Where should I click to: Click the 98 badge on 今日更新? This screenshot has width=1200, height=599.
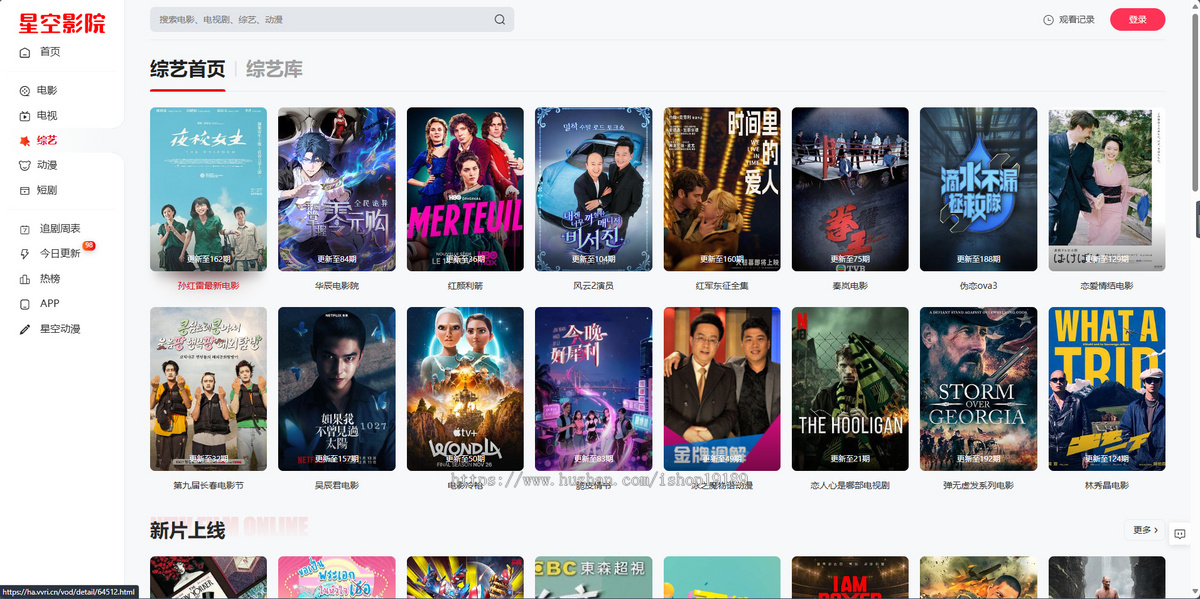coord(89,245)
